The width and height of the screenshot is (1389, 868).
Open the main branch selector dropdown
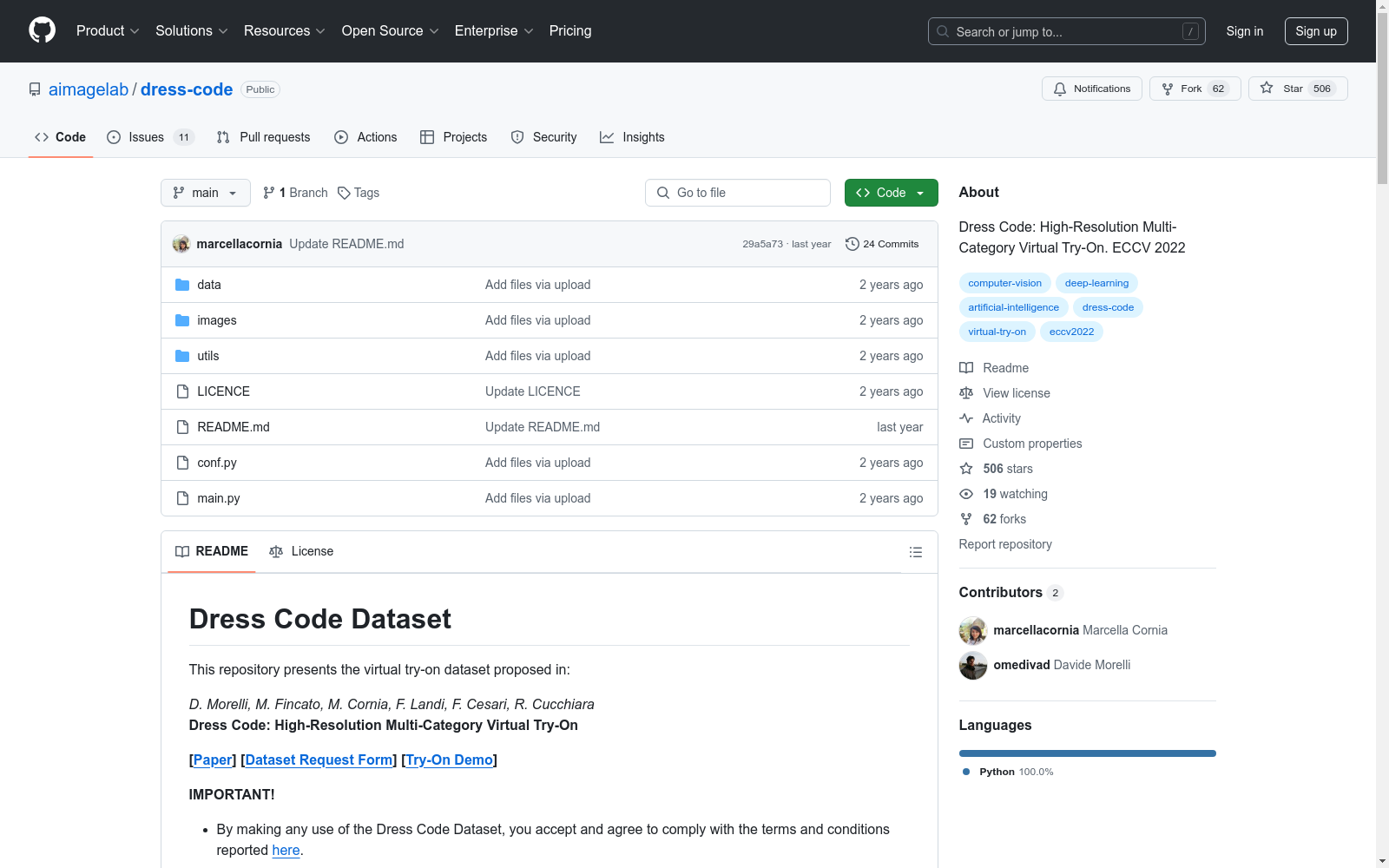coord(206,193)
